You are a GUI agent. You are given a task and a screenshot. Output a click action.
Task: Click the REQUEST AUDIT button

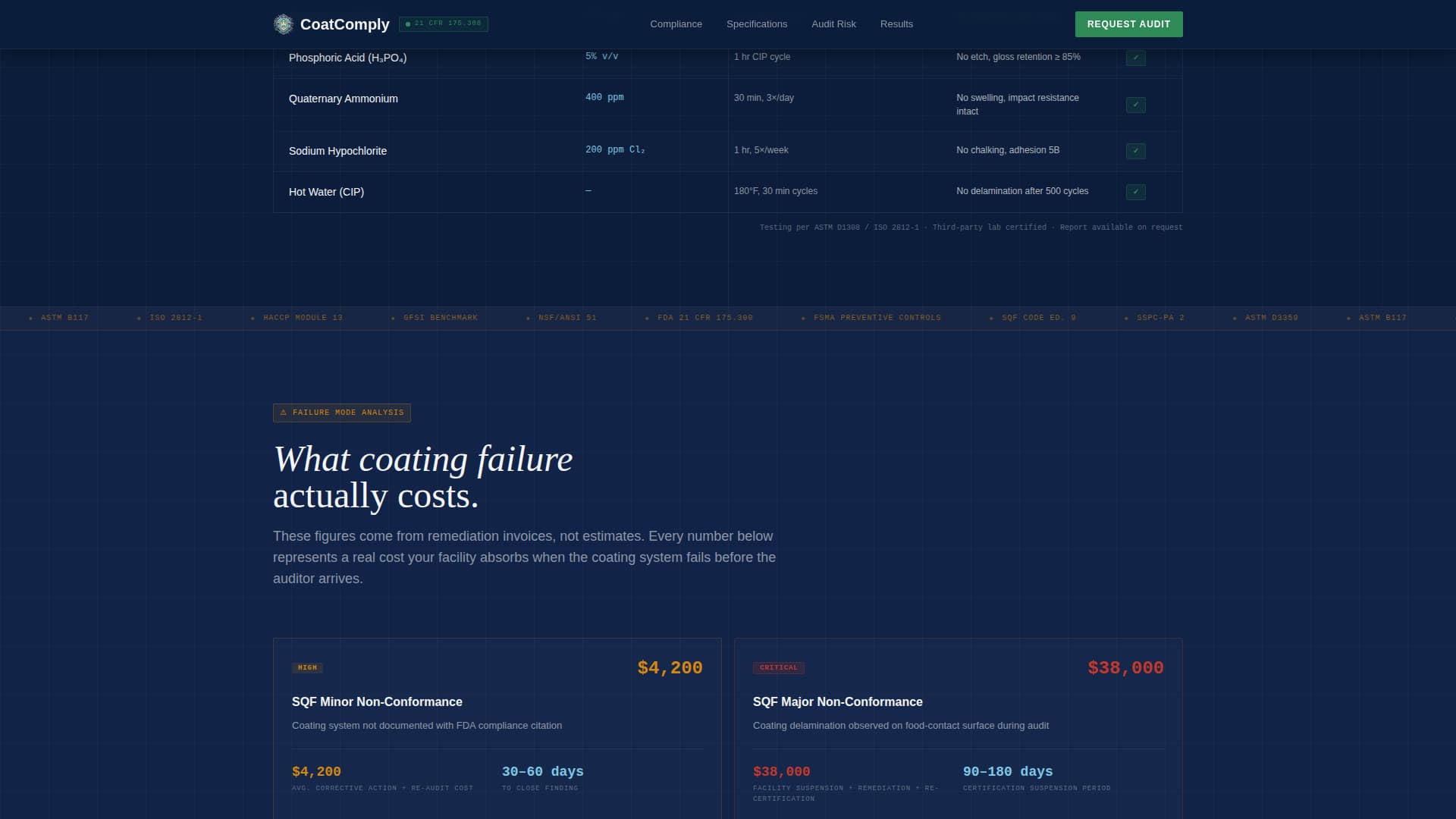click(x=1128, y=24)
